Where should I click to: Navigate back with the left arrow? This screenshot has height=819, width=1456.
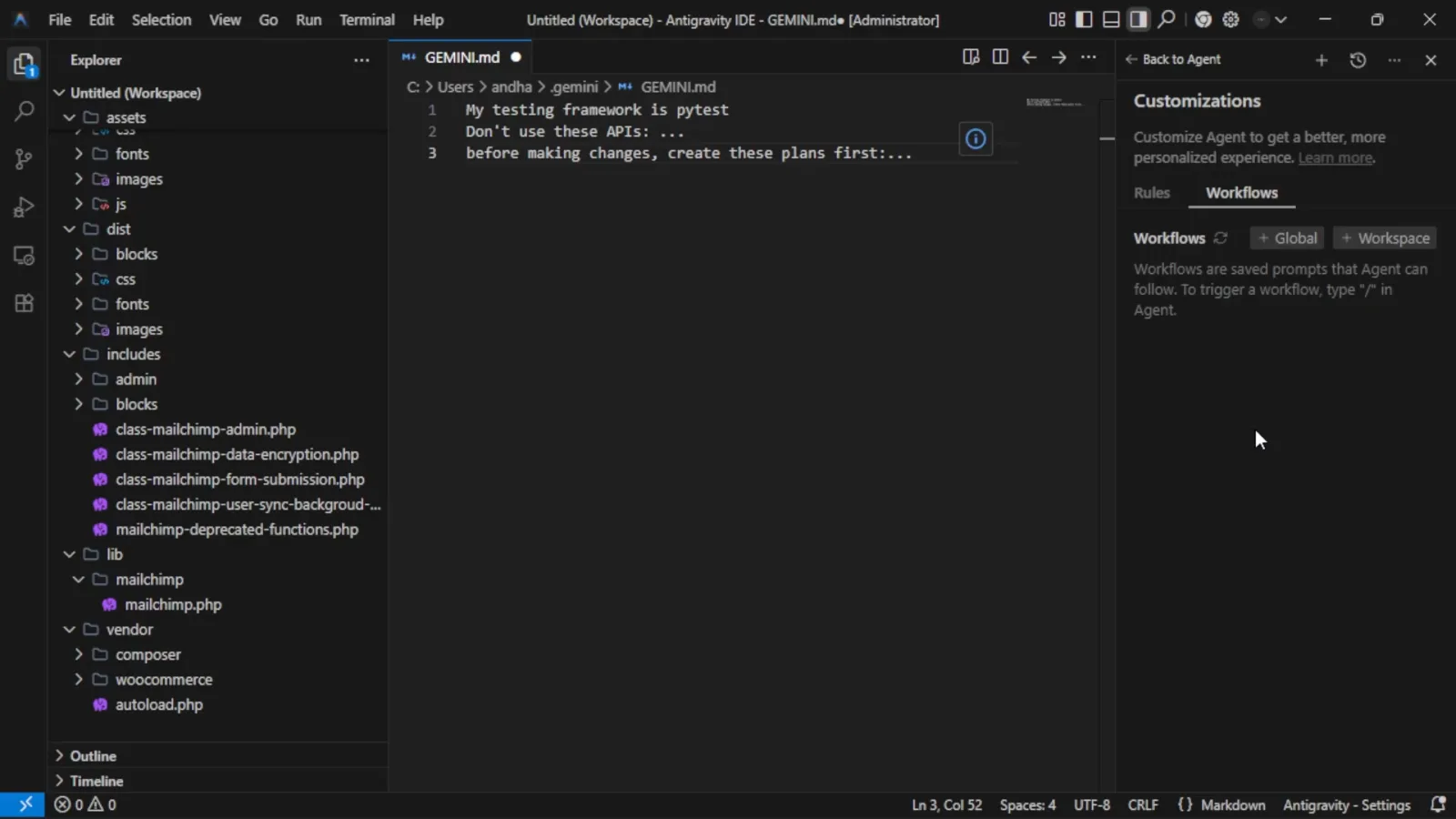(x=1029, y=57)
